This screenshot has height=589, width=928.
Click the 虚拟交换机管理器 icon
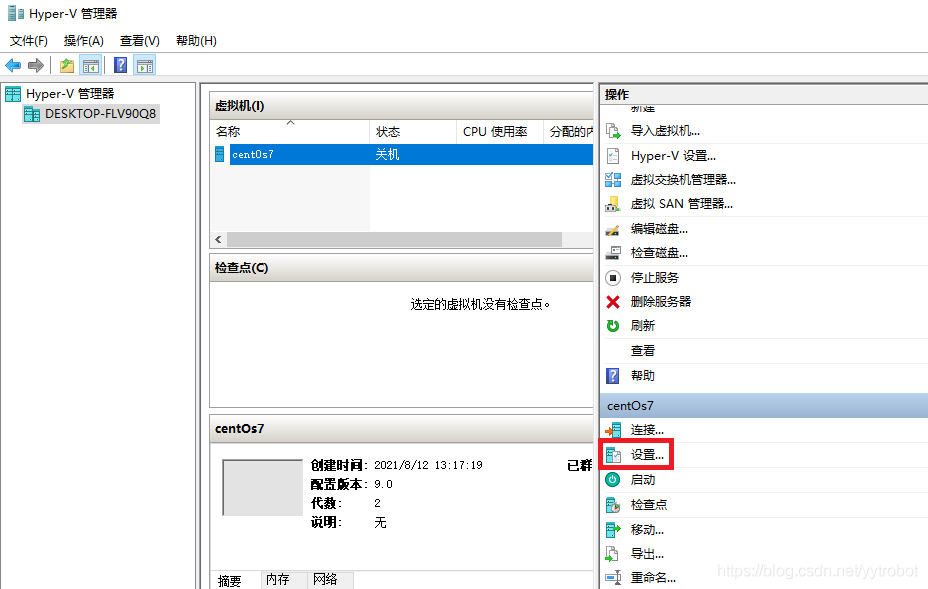613,180
